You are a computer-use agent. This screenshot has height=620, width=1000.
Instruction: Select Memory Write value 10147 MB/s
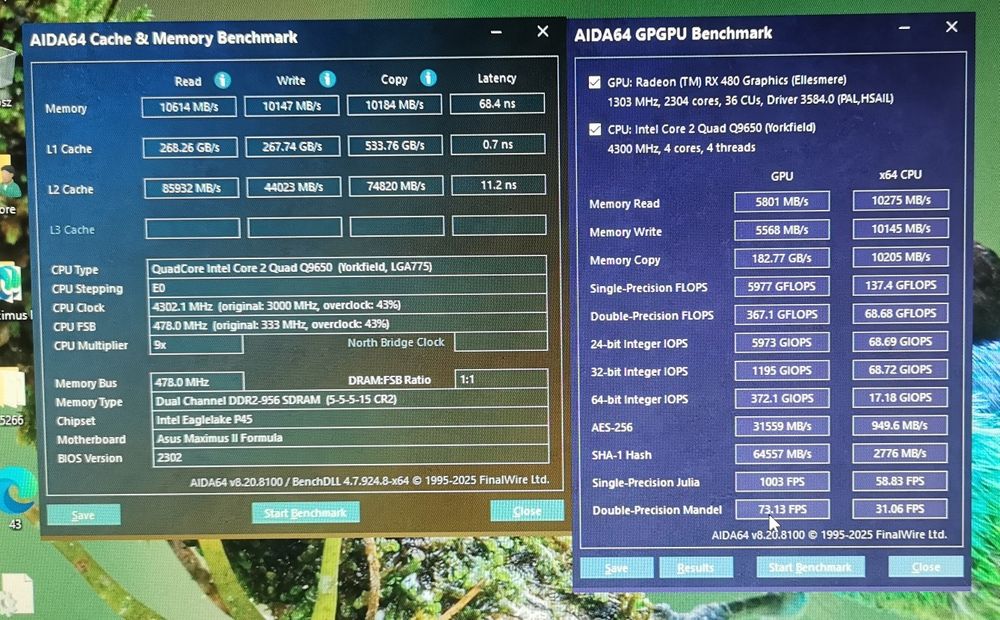(292, 106)
